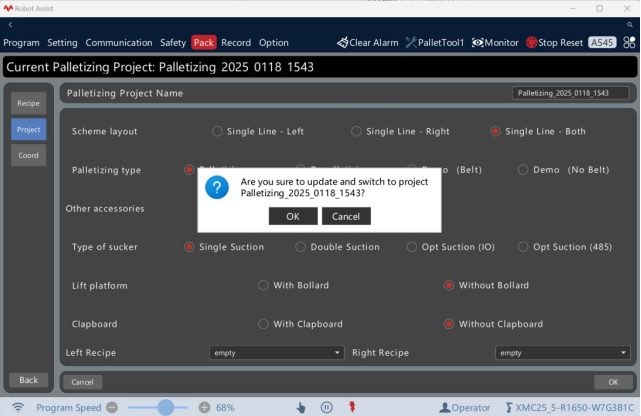Click the back chevron arrow

tap(10, 25)
